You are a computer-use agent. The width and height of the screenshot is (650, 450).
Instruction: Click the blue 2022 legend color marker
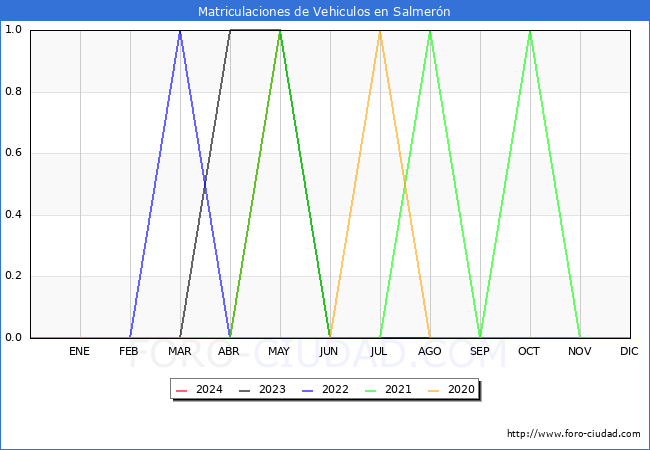tap(308, 390)
